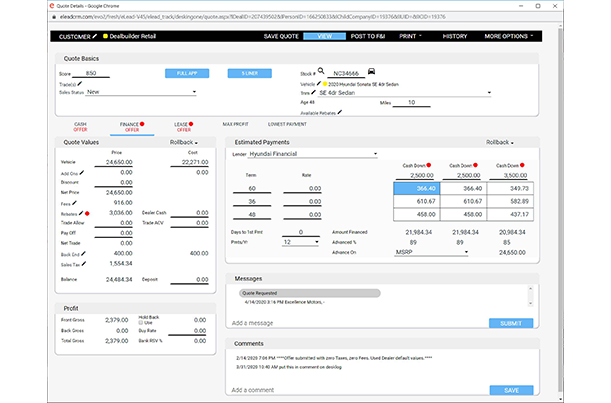Click the Add a message field
This screenshot has height=403, width=611.
[x=357, y=323]
